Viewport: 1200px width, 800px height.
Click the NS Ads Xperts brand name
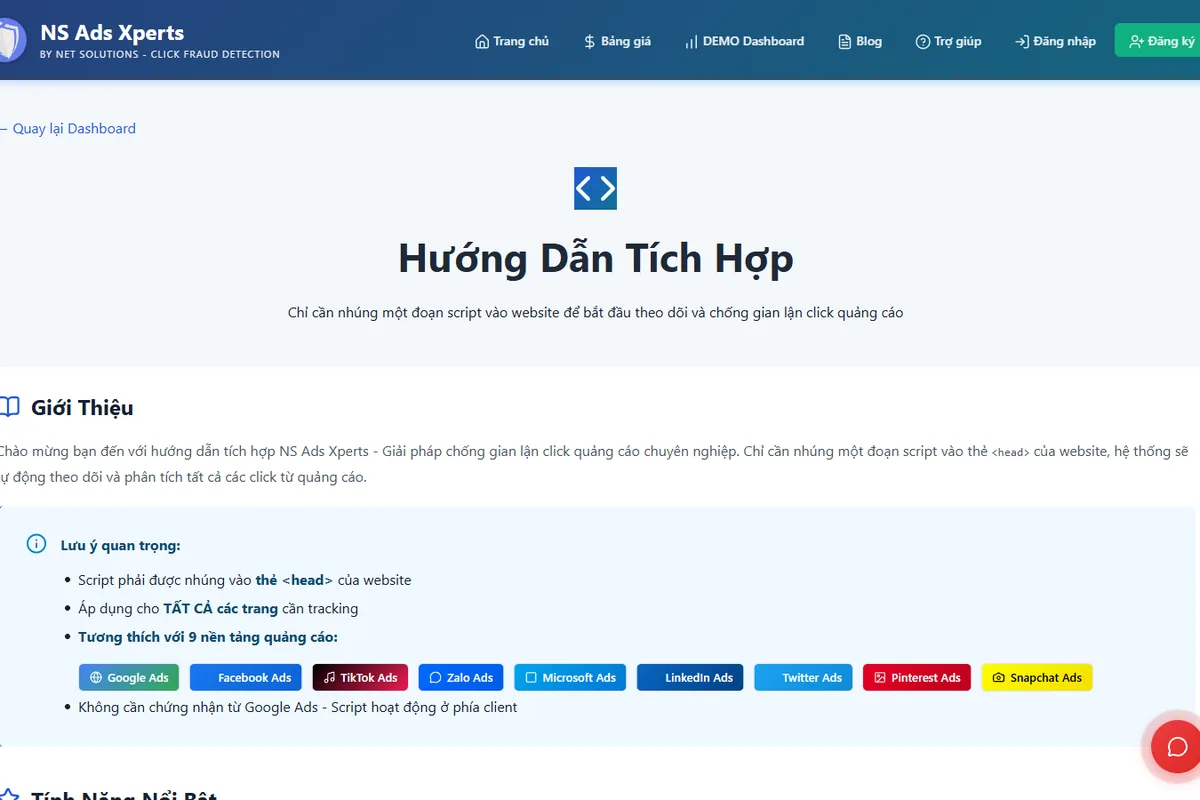(112, 32)
